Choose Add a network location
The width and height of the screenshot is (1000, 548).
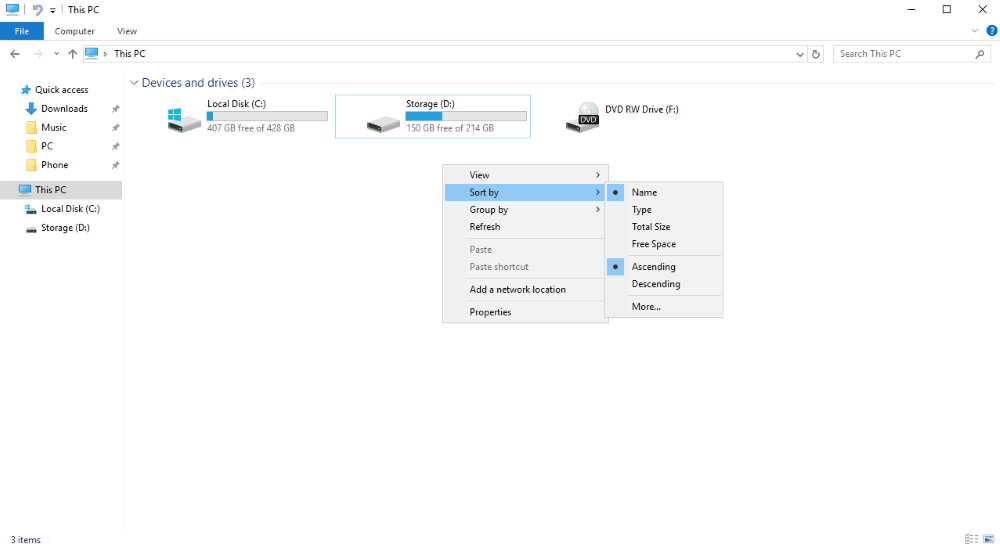525,290
